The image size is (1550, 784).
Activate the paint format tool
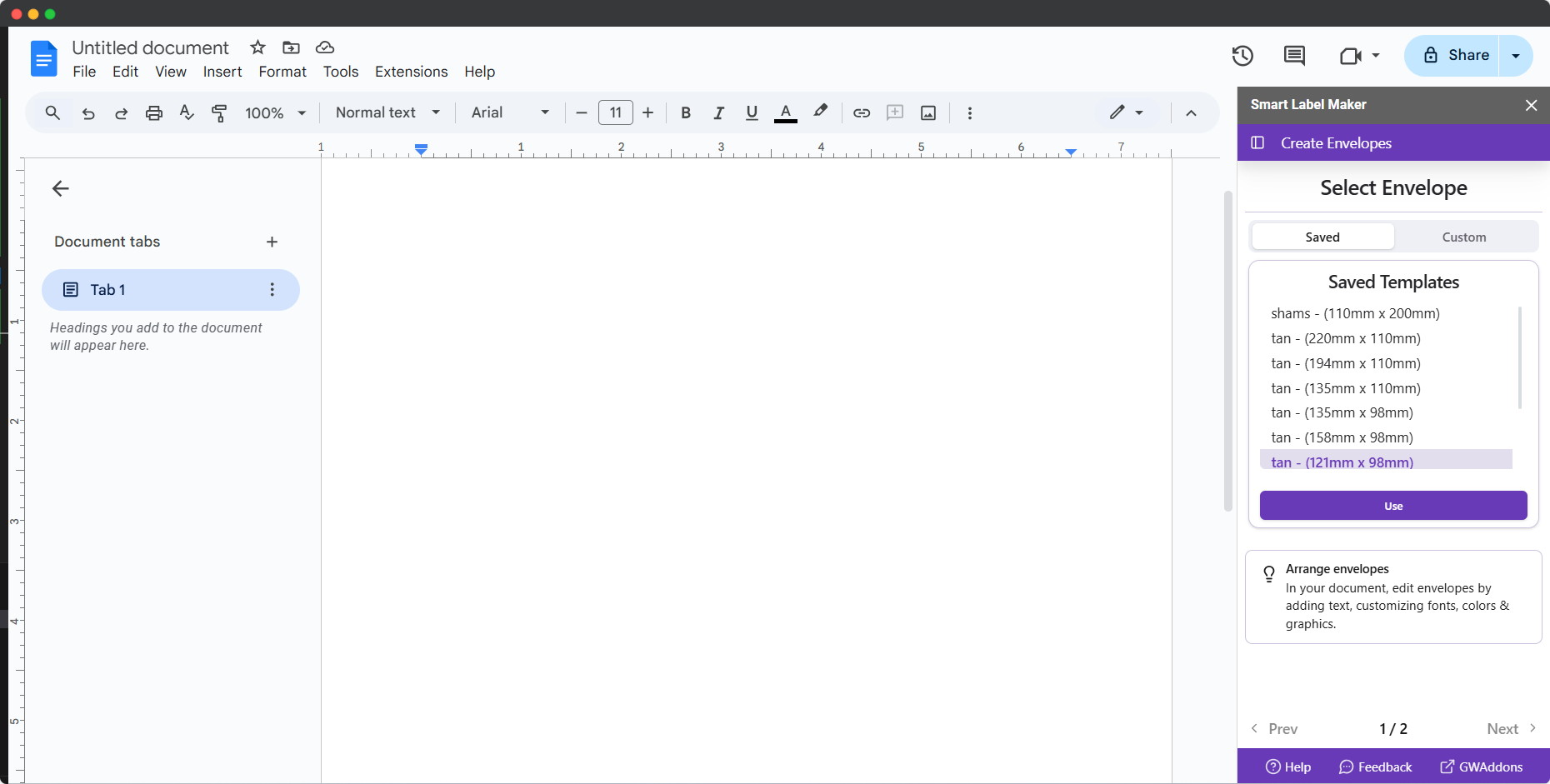(220, 113)
